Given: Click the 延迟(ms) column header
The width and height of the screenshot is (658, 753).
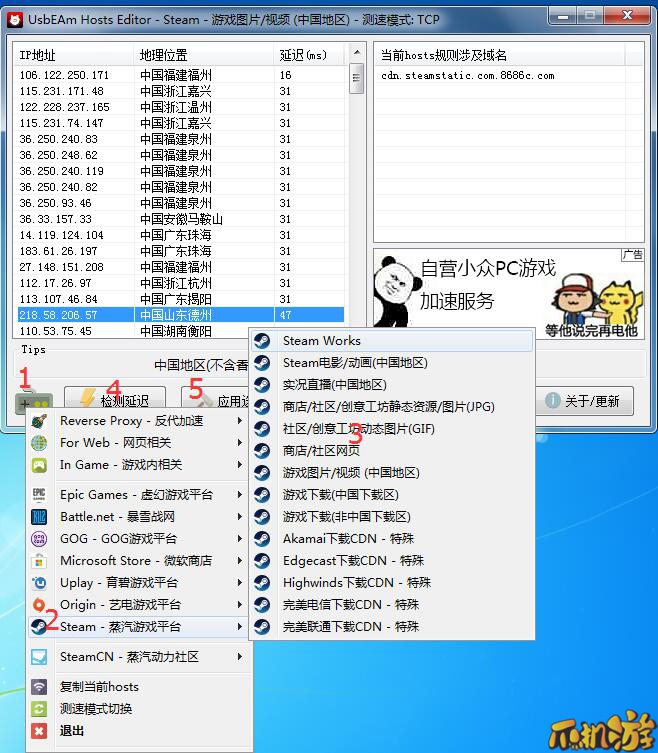Looking at the screenshot, I should 309,55.
